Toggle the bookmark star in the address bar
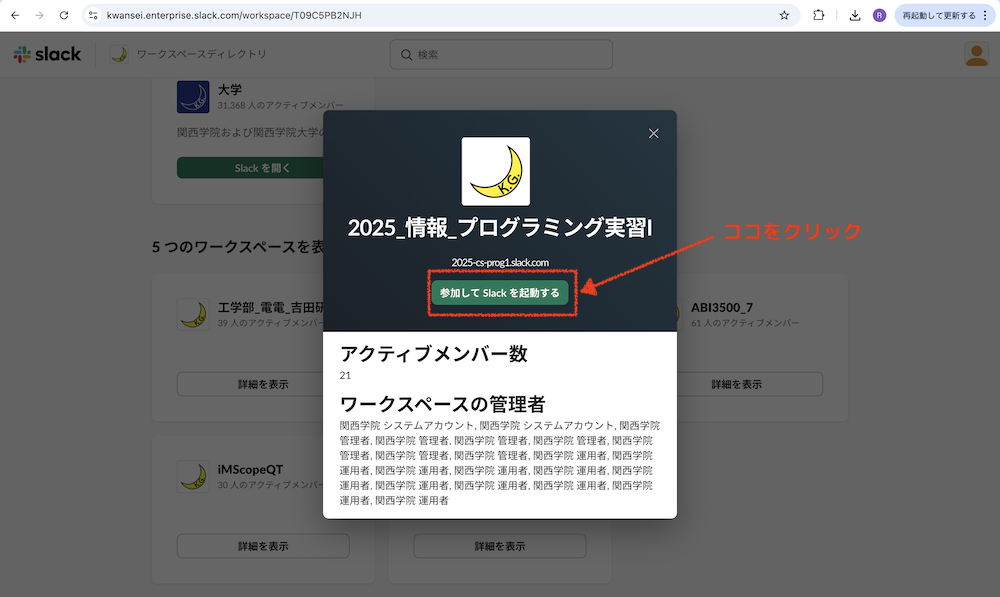The height and width of the screenshot is (597, 1000). coord(784,15)
